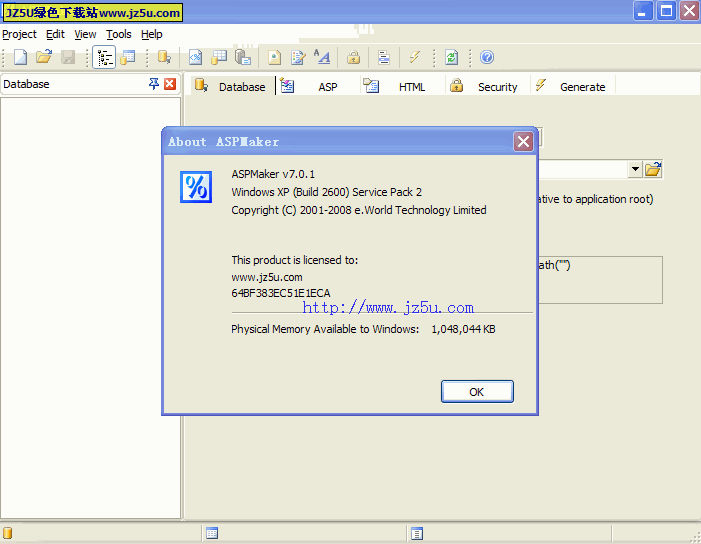Switch to the Generate tab

pyautogui.click(x=572, y=86)
